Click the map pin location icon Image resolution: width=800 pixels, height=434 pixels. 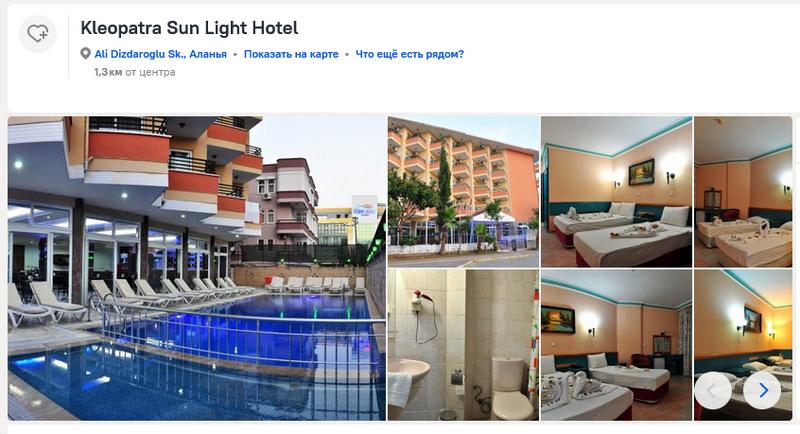[x=85, y=54]
